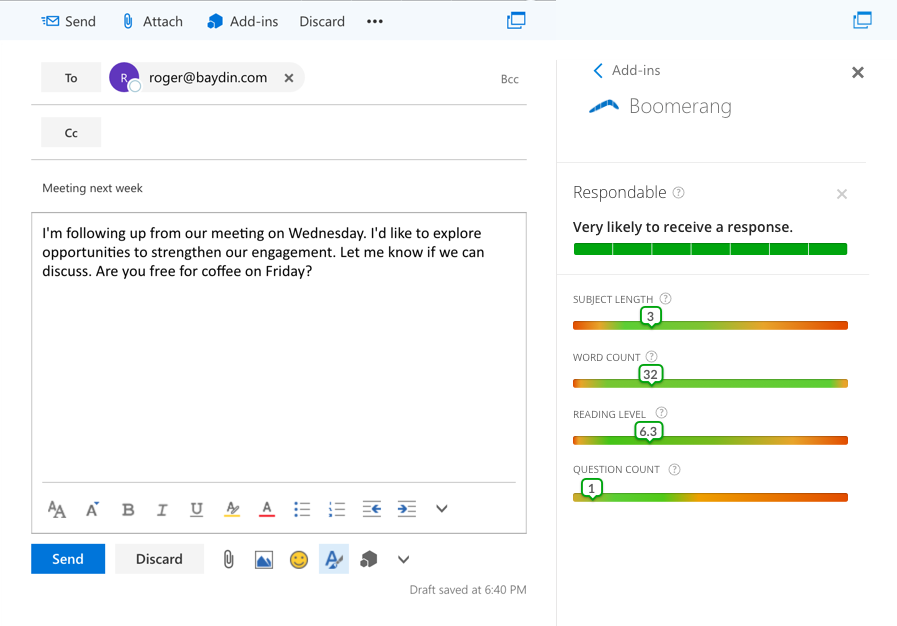Expand more formatting options with the chevron
Image resolution: width=897 pixels, height=626 pixels.
pos(441,509)
